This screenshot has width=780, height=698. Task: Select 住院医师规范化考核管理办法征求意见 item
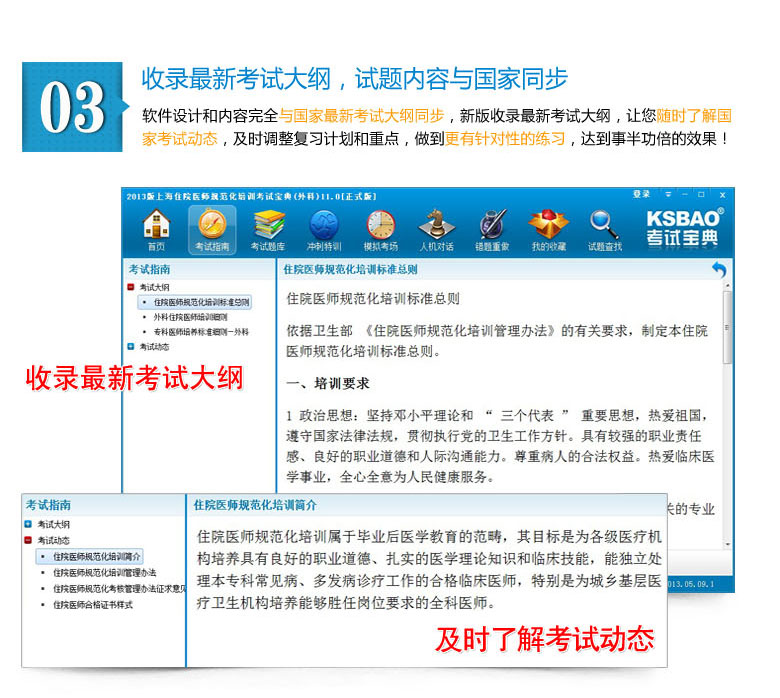click(120, 589)
